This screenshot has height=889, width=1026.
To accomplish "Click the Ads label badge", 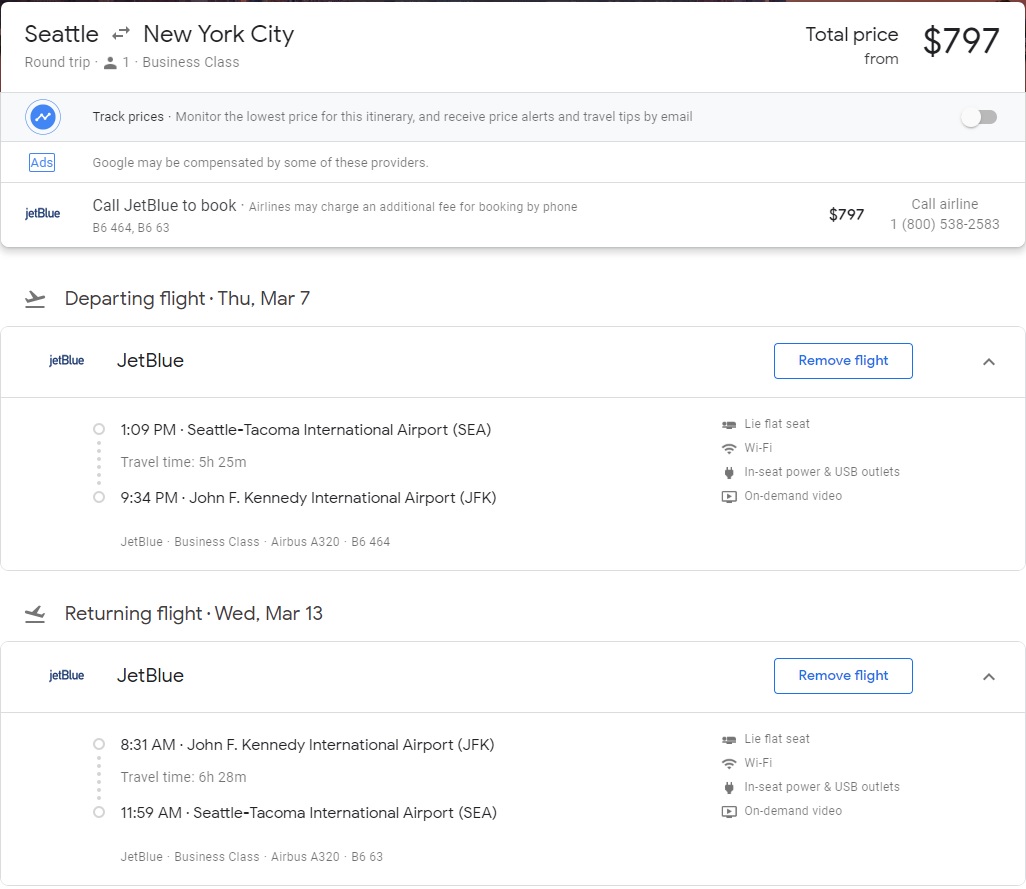I will [42, 163].
